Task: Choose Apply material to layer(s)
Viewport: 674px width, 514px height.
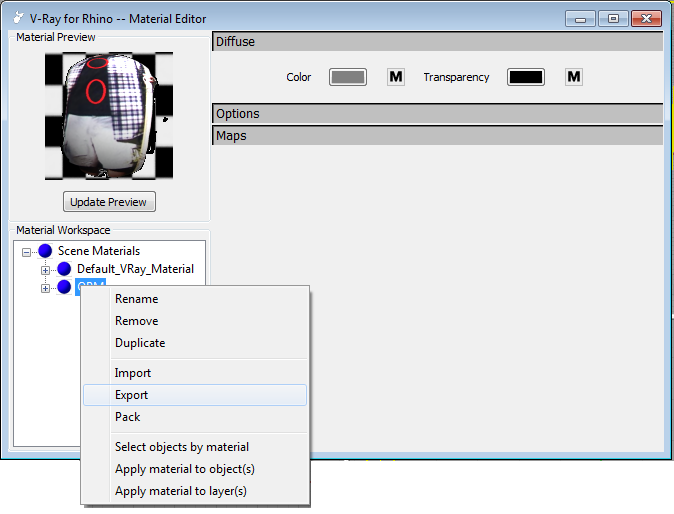Action: coord(195,491)
